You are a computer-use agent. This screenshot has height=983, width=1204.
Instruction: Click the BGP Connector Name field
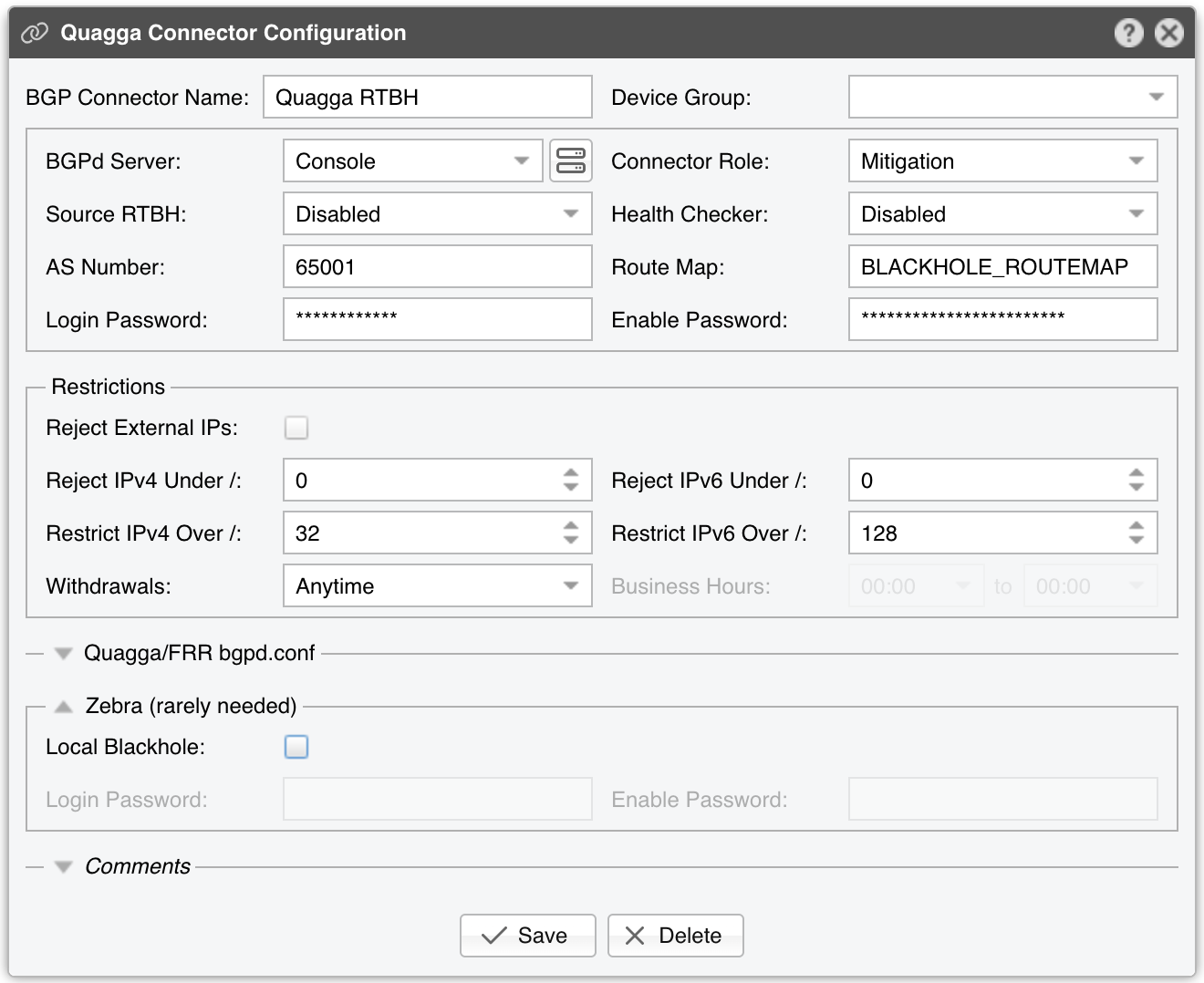(428, 97)
